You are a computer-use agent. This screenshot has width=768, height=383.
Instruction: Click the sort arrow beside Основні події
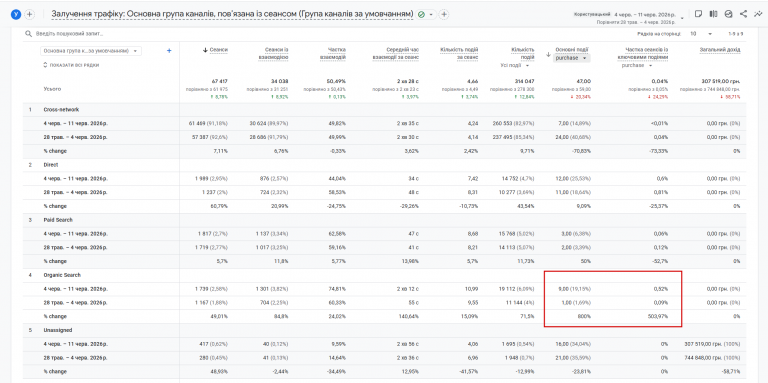point(548,54)
